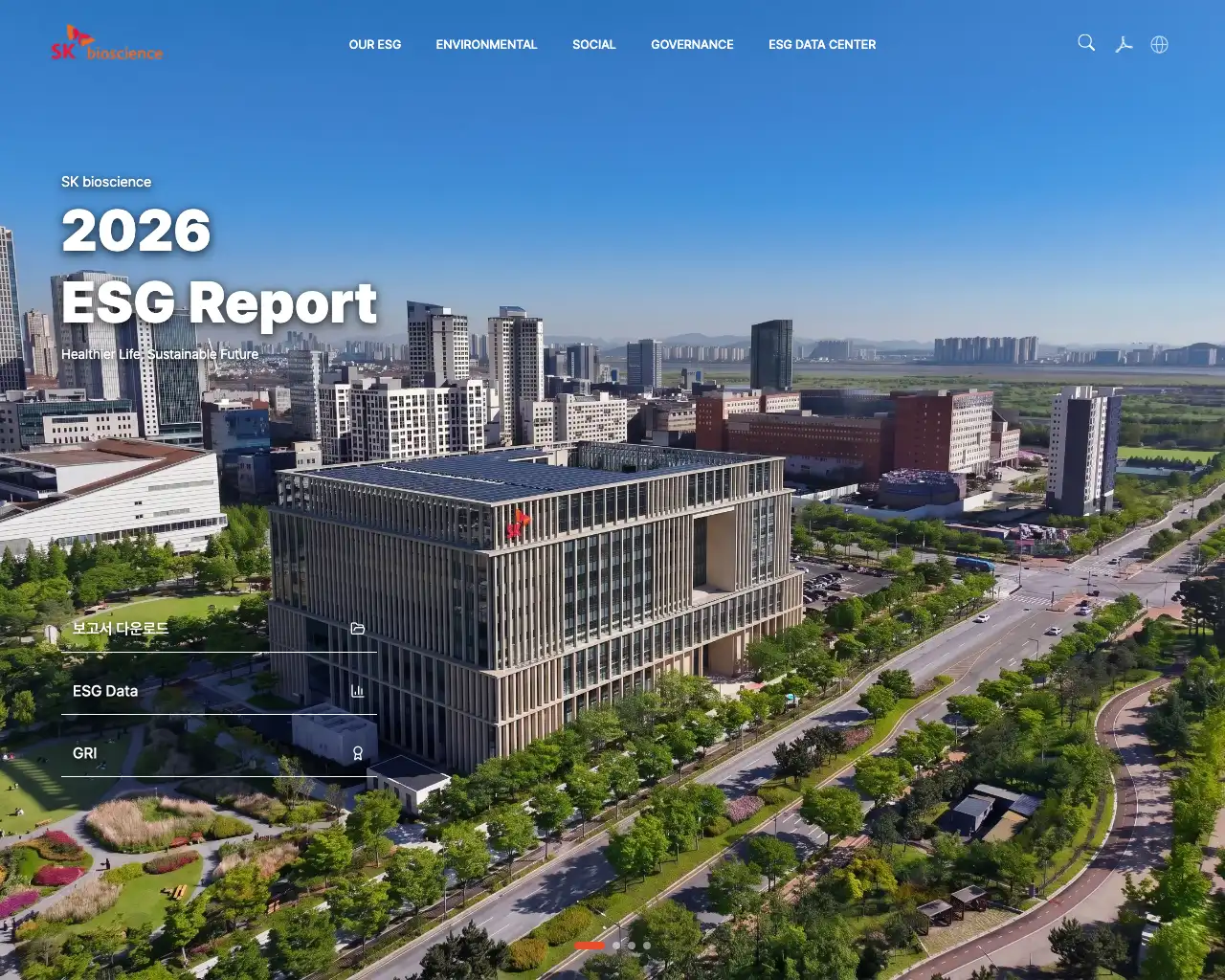Open the globe language selector icon

[x=1159, y=44]
